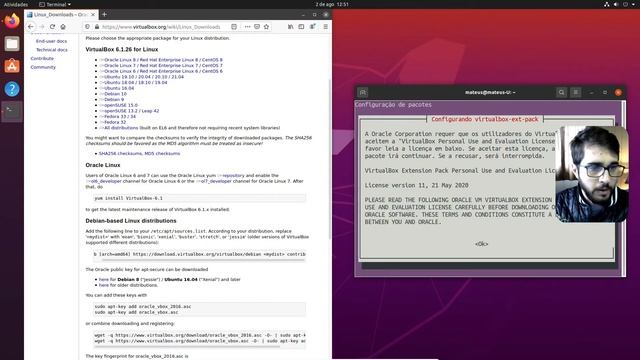
Task: Confirm the license dialog with <Ok>
Action: click(x=482, y=244)
